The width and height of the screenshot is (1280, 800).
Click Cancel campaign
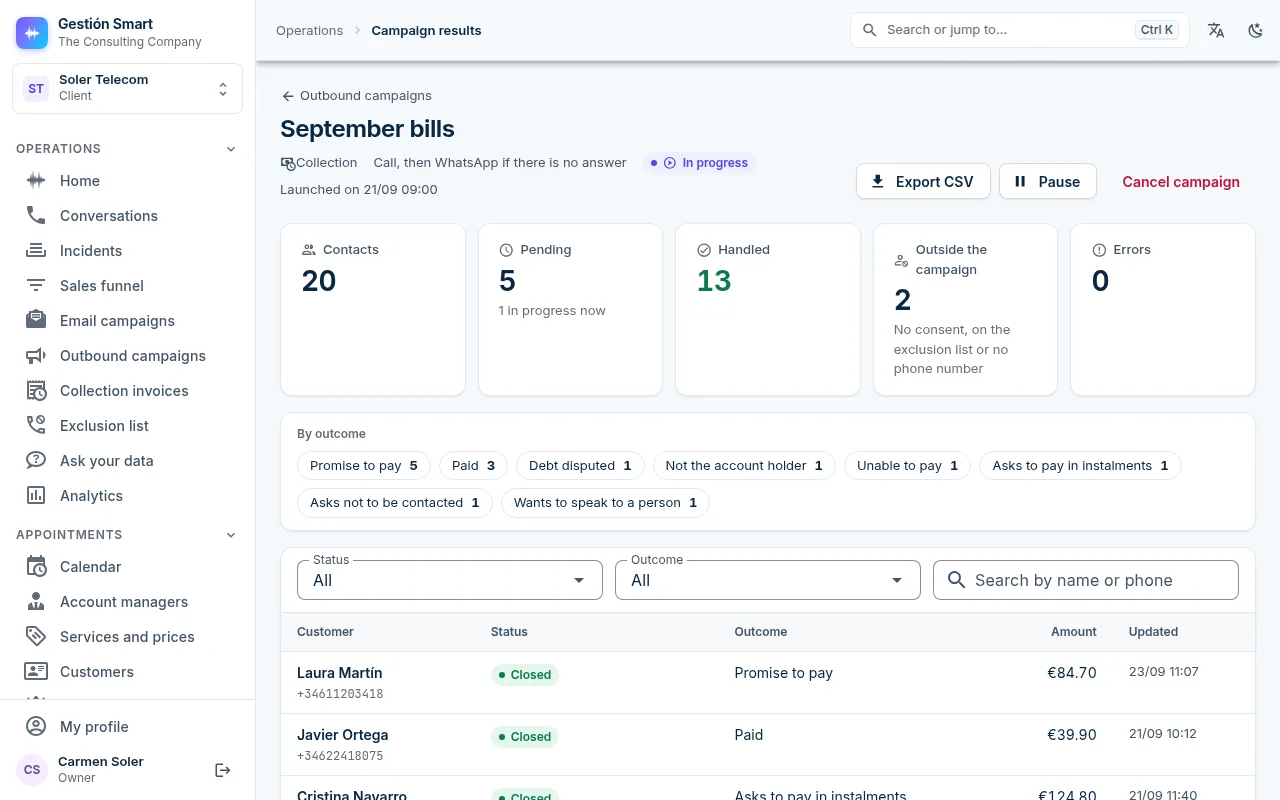pos(1181,182)
